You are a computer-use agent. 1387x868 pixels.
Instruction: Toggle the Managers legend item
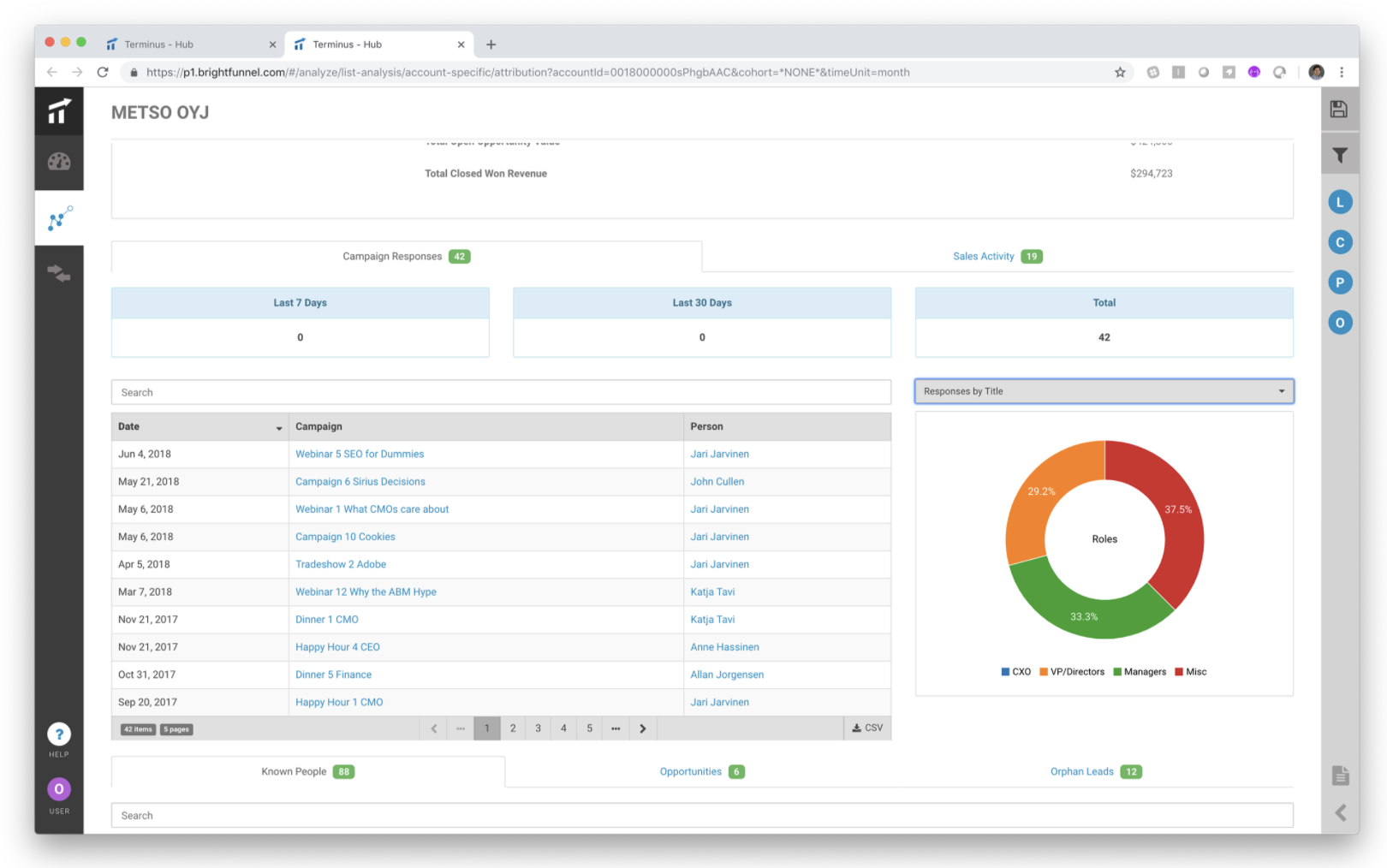point(1140,672)
